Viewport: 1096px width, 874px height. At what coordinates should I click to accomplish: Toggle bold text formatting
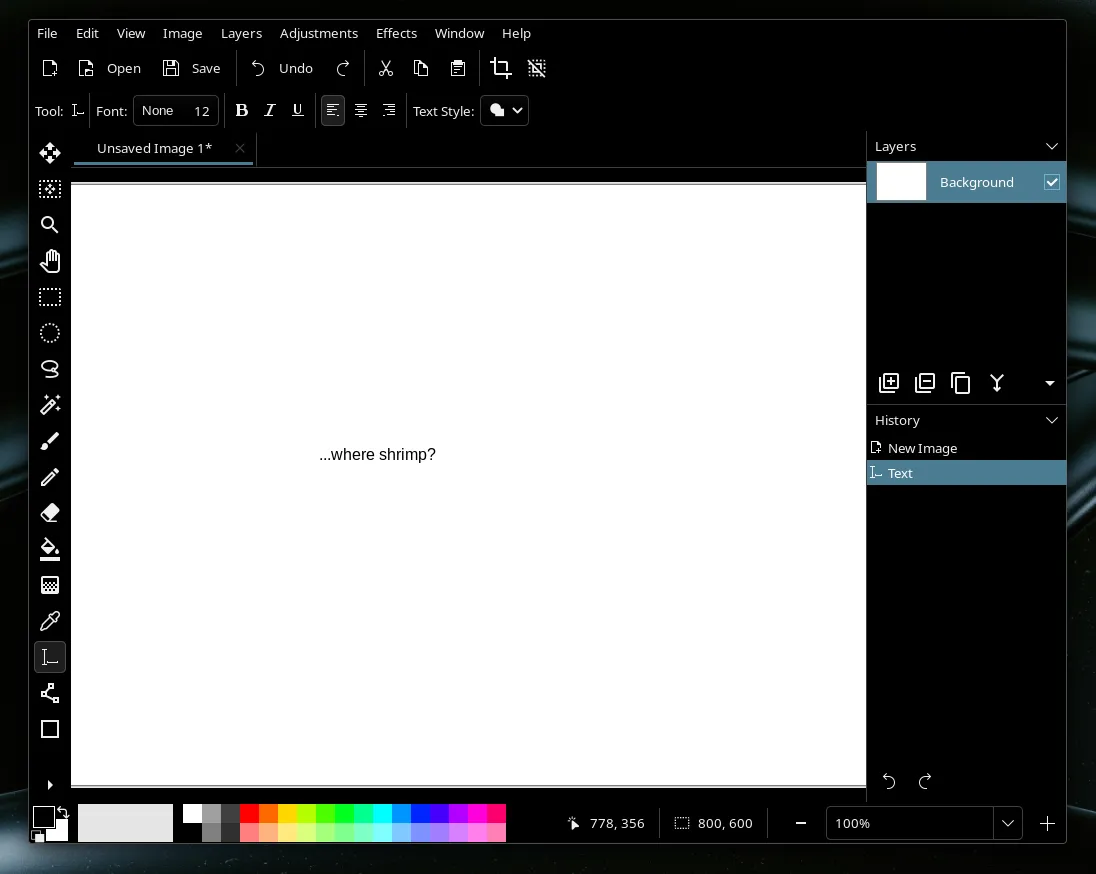click(241, 110)
